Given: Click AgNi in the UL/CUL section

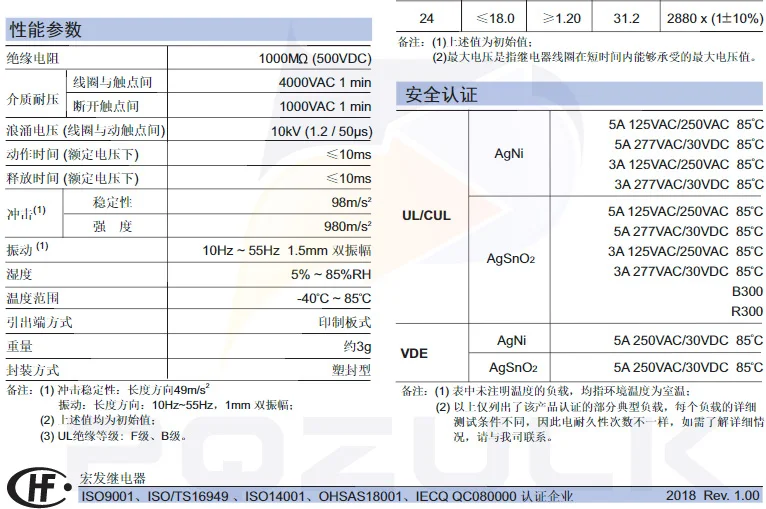Looking at the screenshot, I should 509,153.
